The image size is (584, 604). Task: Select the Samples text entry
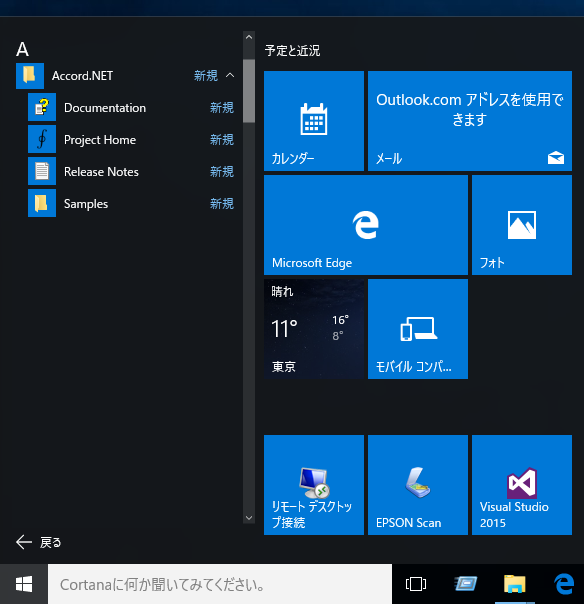coord(86,204)
